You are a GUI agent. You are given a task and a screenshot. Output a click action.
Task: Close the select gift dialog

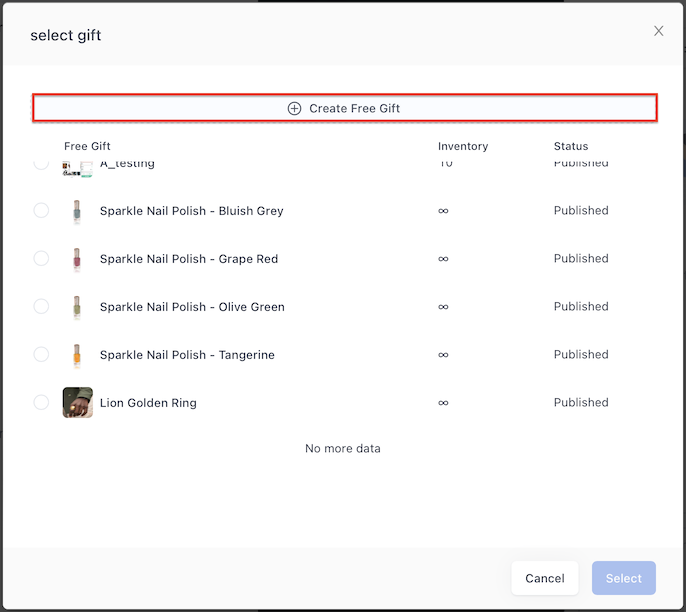(x=658, y=31)
